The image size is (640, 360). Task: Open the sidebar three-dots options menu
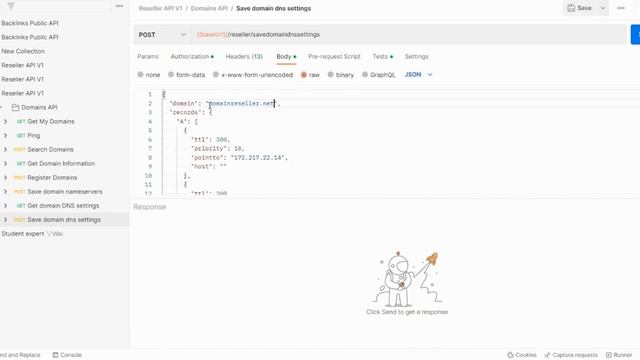(x=119, y=6)
